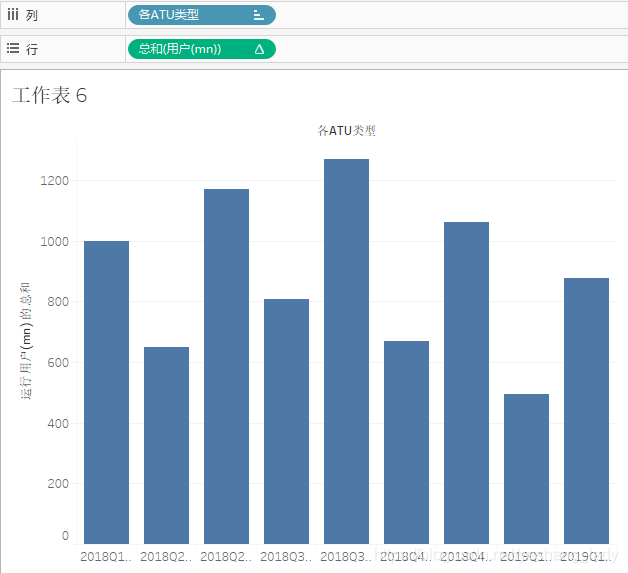Image resolution: width=628 pixels, height=573 pixels.
Task: Select the 各ATU类型 pill in columns
Action: (201, 15)
